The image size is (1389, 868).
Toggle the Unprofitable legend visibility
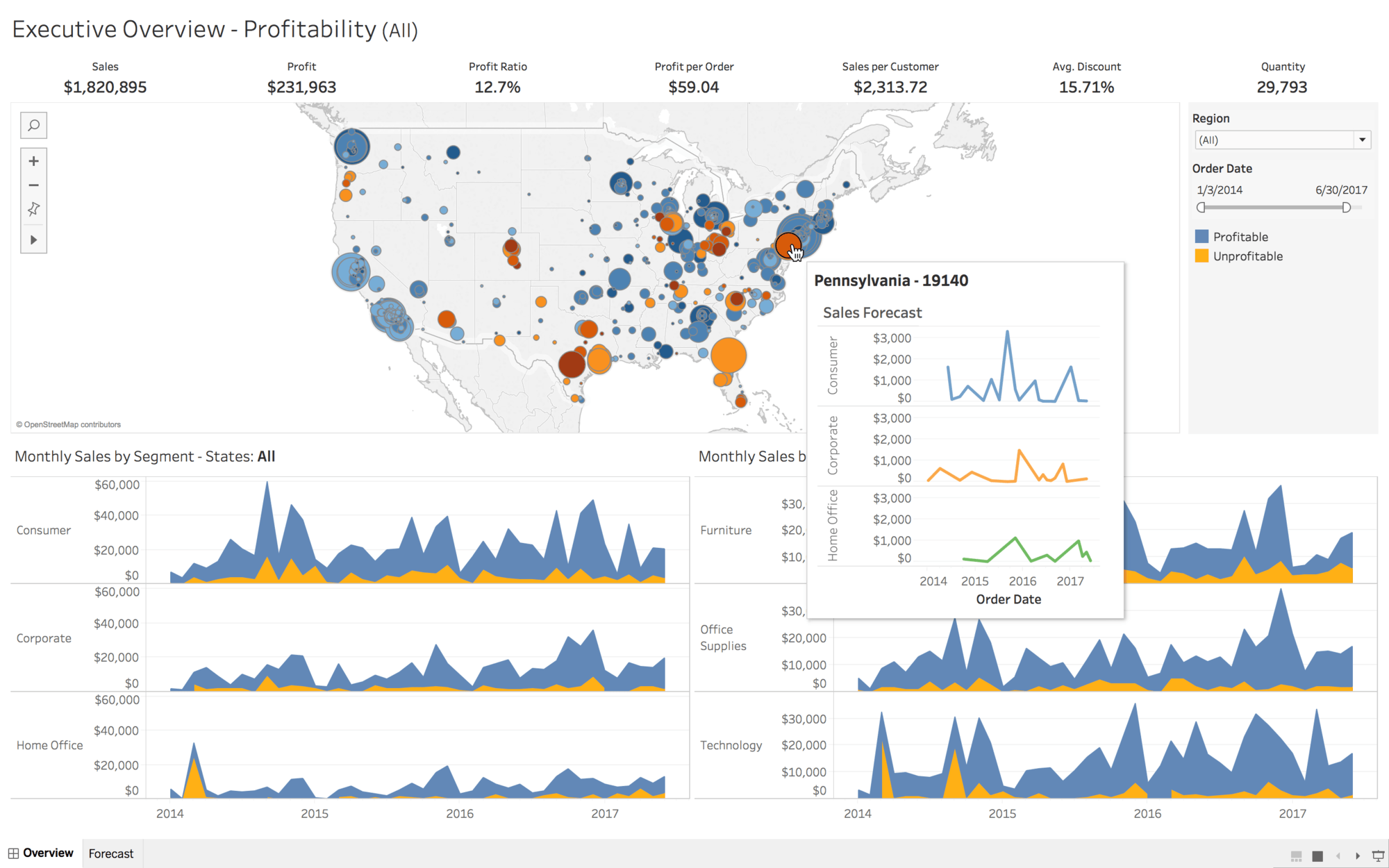(x=1248, y=255)
